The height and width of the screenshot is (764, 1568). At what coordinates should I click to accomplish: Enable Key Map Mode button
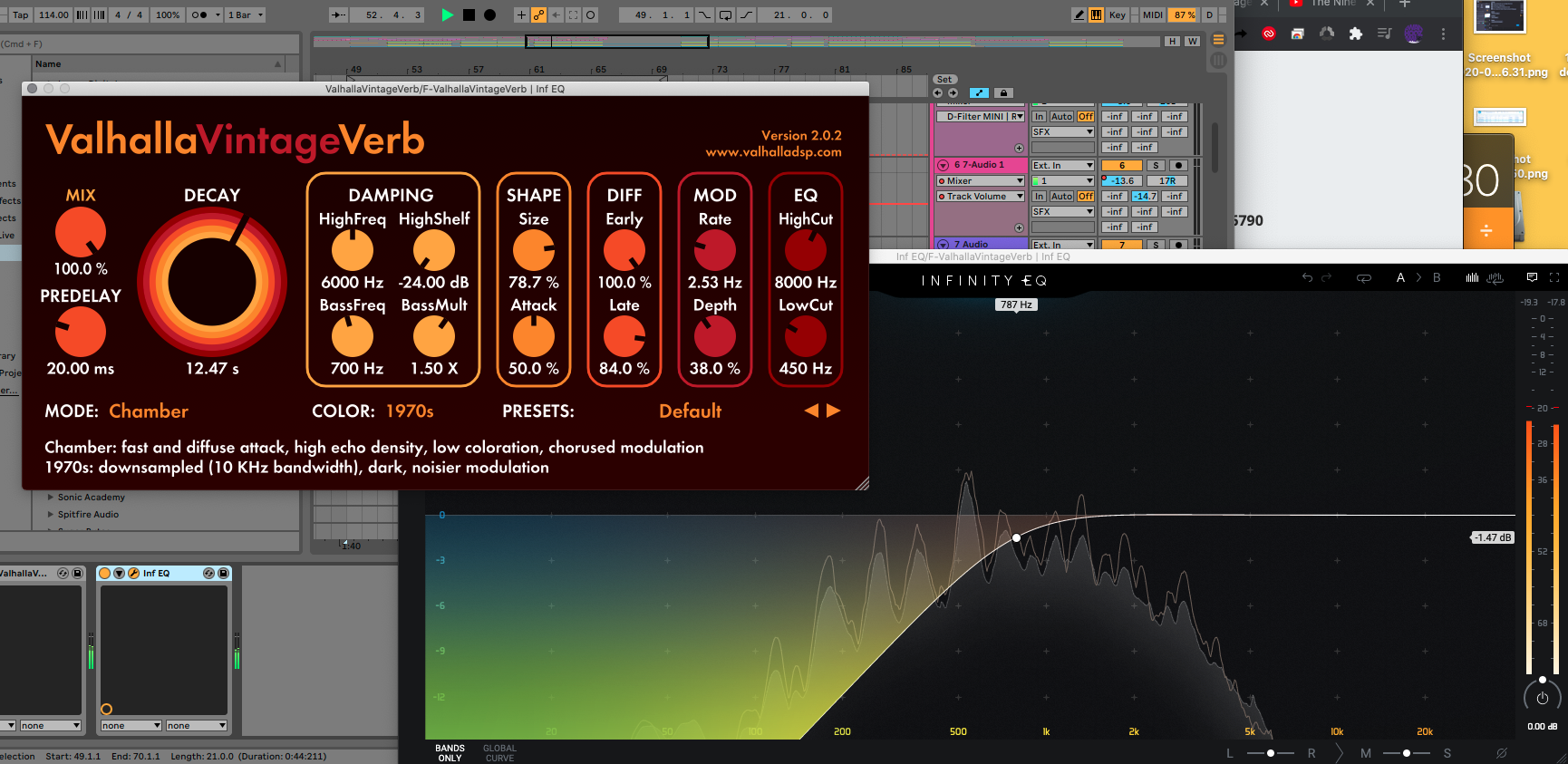click(x=1118, y=15)
